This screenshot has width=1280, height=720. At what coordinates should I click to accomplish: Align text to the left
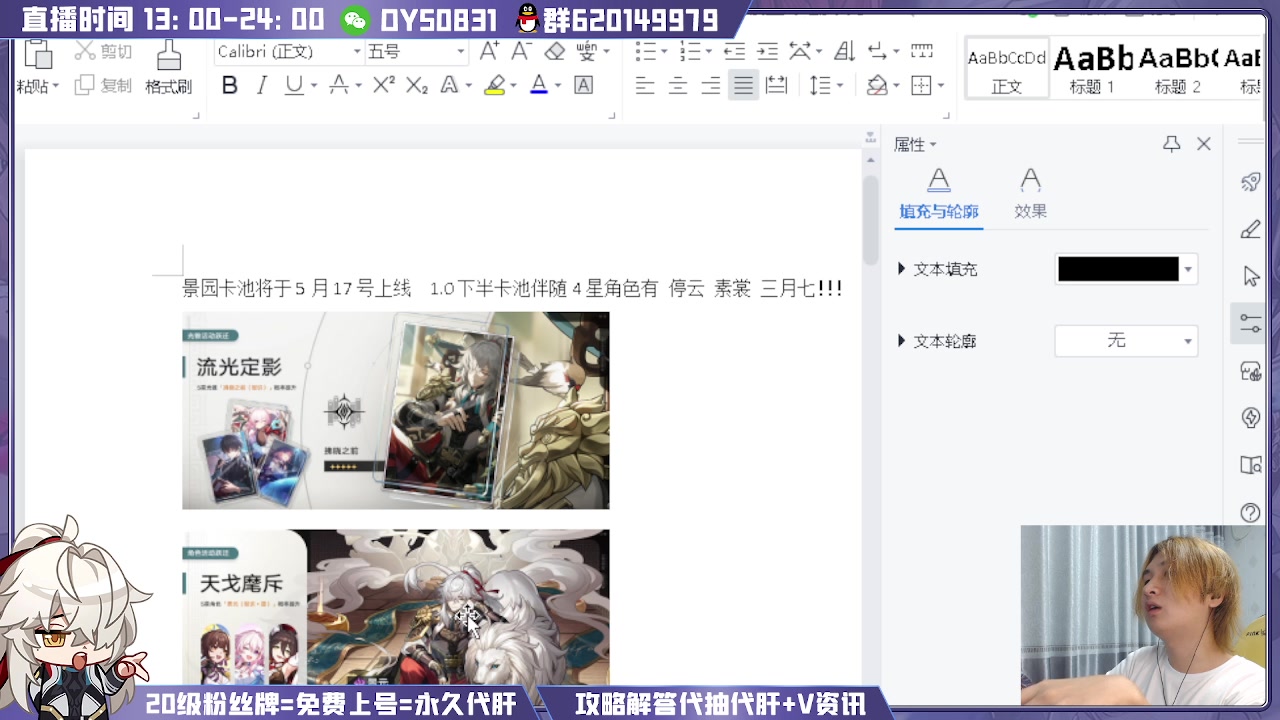645,86
